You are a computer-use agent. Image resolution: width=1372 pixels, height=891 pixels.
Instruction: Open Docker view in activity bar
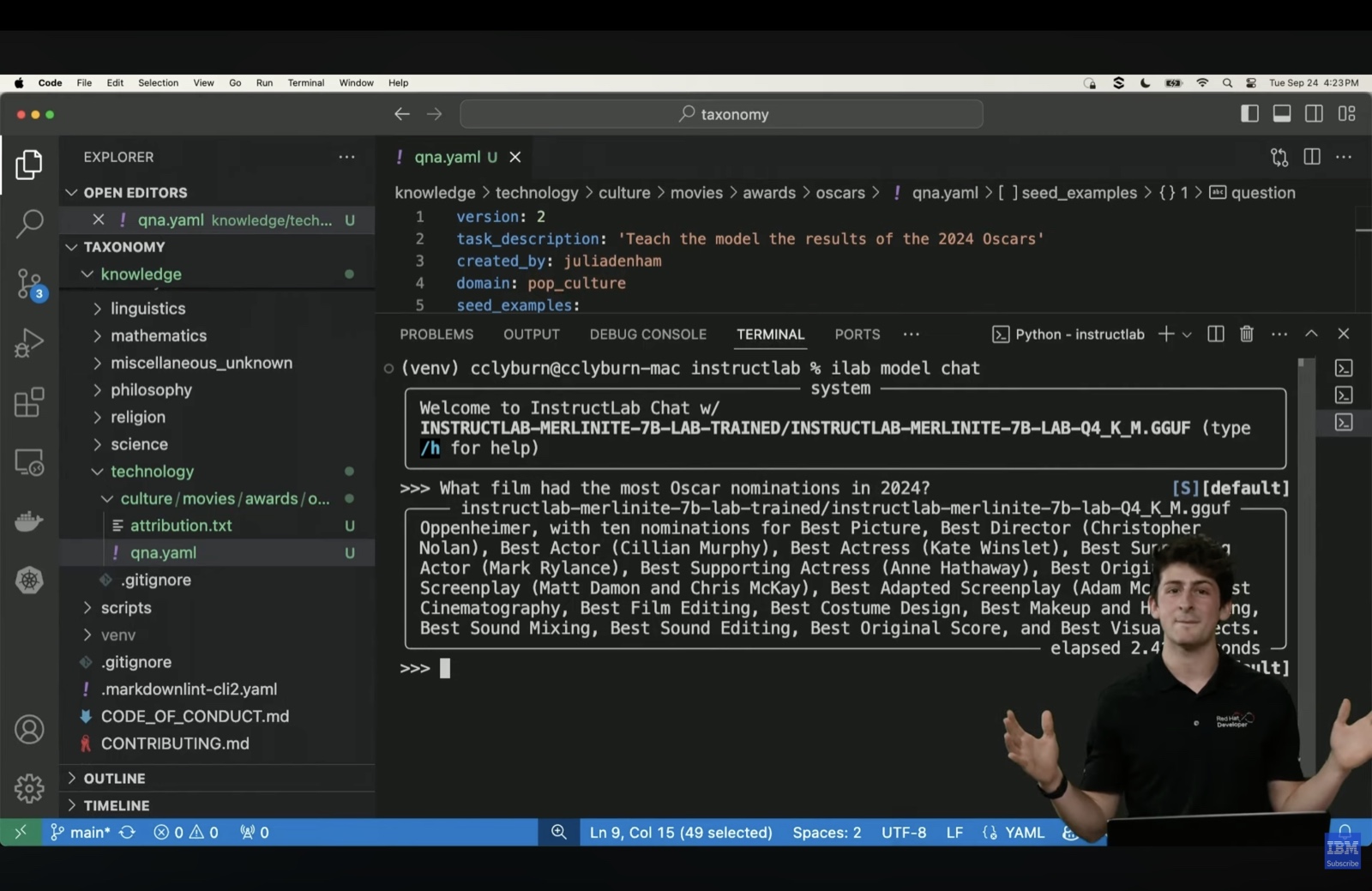coord(29,521)
